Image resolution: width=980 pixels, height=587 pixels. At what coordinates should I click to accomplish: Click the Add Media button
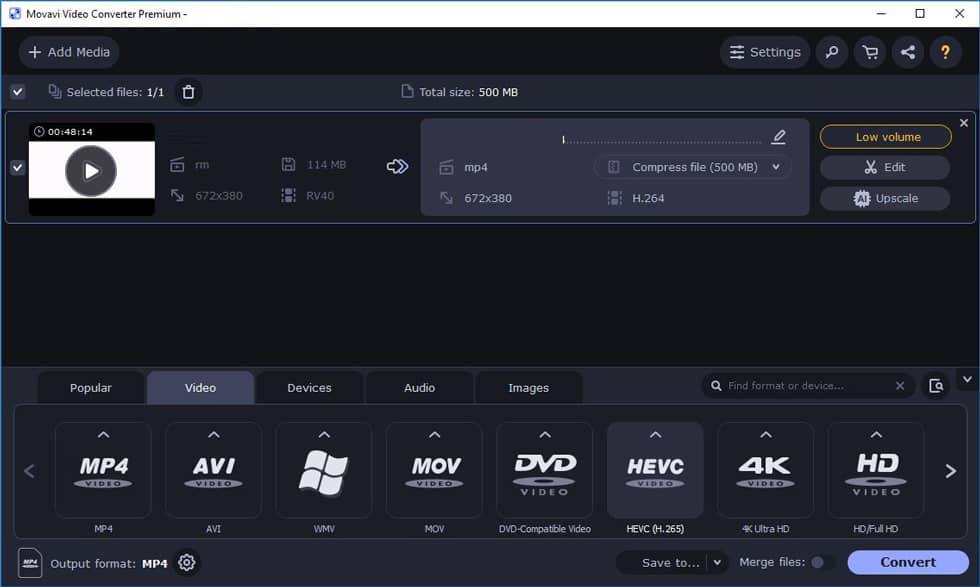tap(69, 52)
